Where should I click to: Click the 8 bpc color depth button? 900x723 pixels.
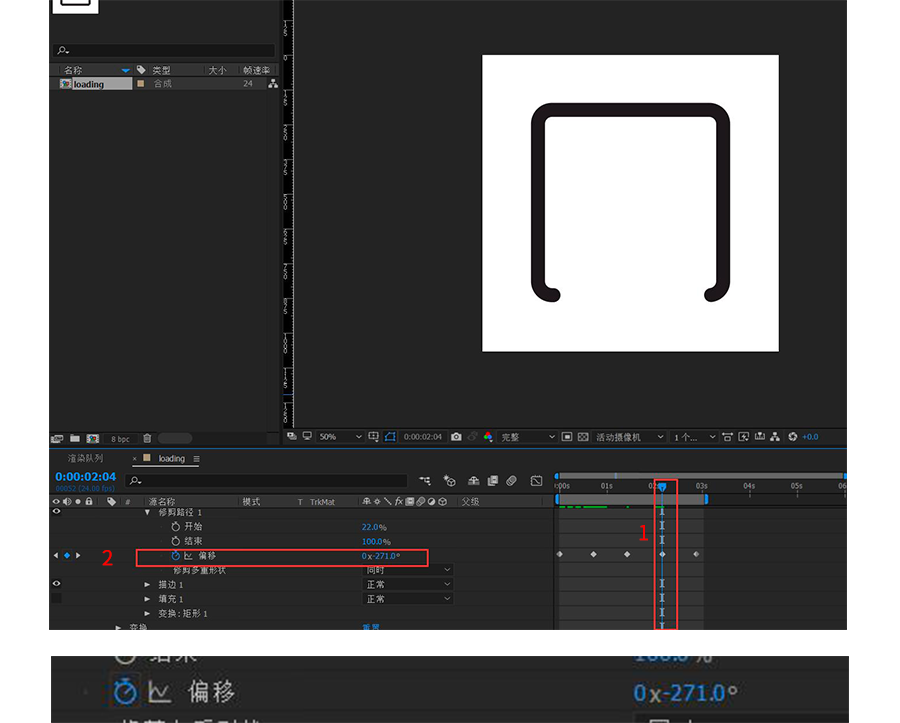coord(120,438)
